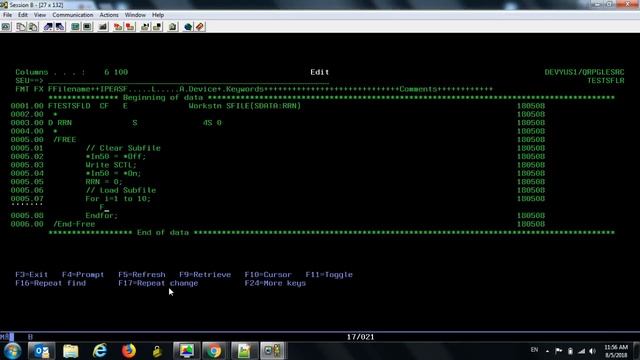Open the Edit menu
640x360 pixels.
coord(23,15)
